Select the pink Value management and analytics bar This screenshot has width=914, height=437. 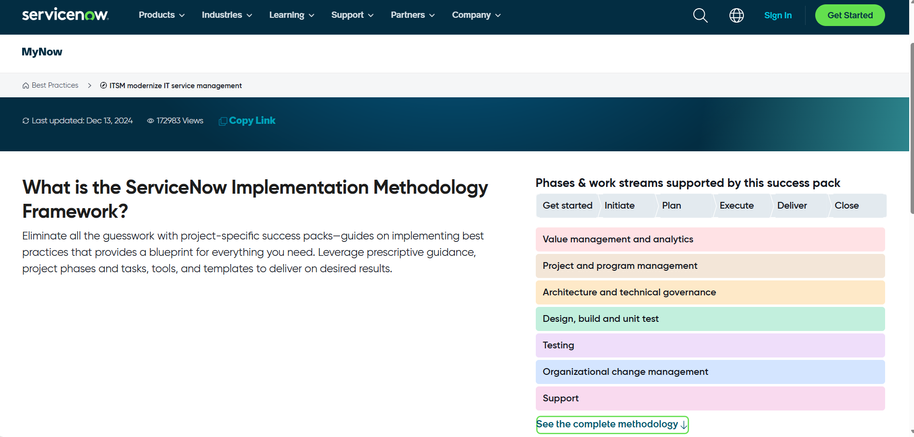(710, 240)
